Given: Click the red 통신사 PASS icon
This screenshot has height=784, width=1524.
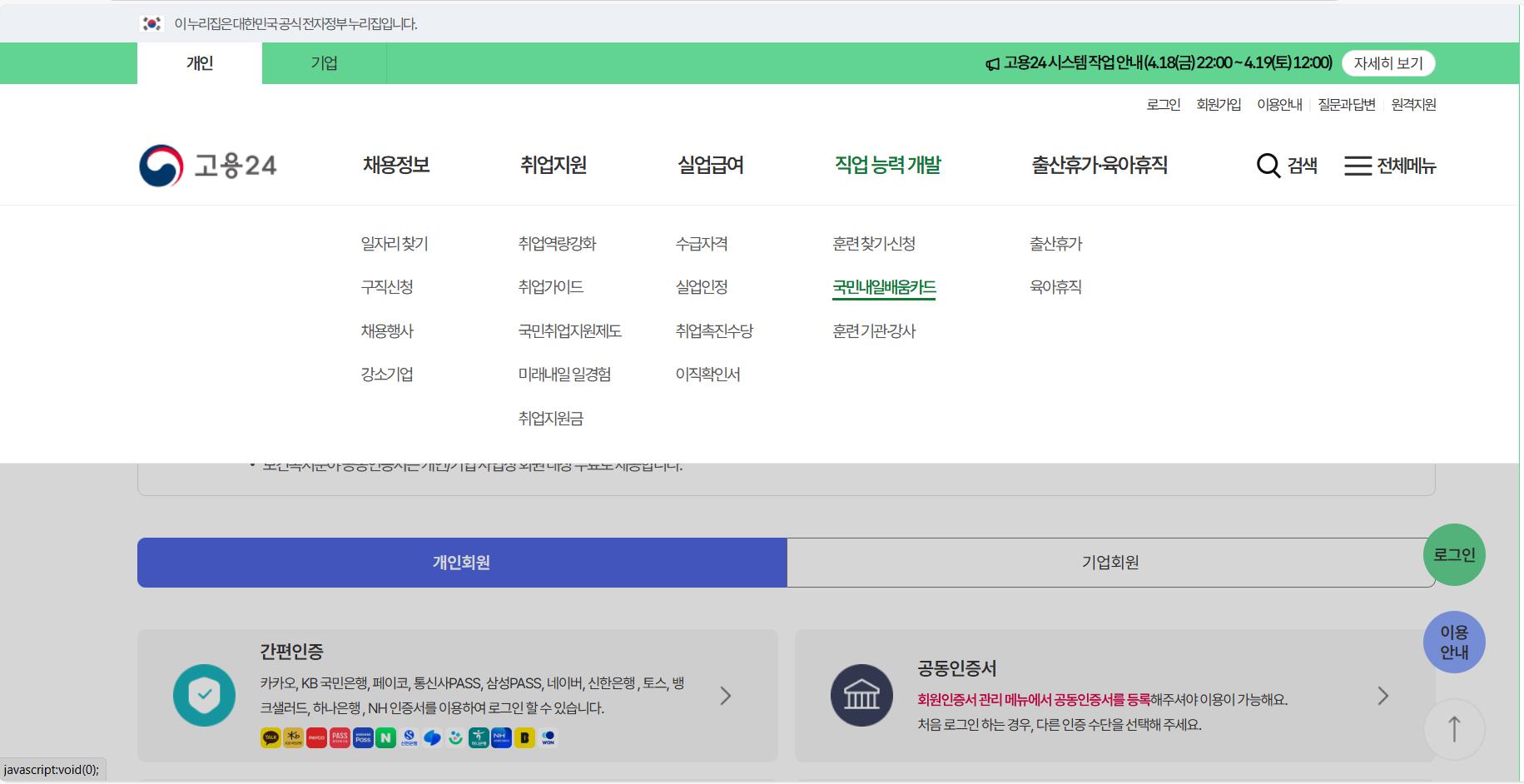Looking at the screenshot, I should tap(340, 737).
